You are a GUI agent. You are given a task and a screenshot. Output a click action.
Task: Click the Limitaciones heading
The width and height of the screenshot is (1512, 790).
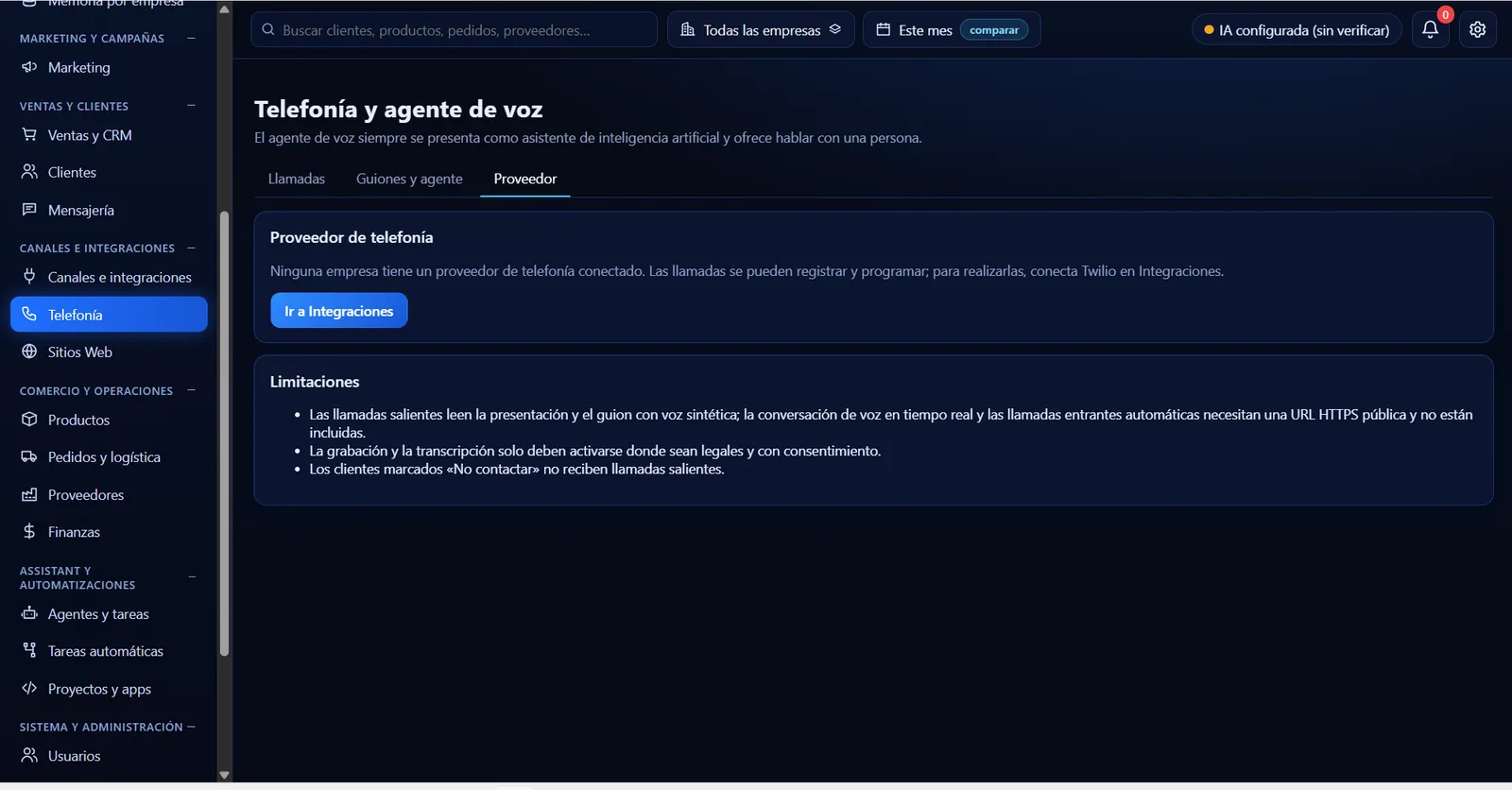(x=315, y=382)
